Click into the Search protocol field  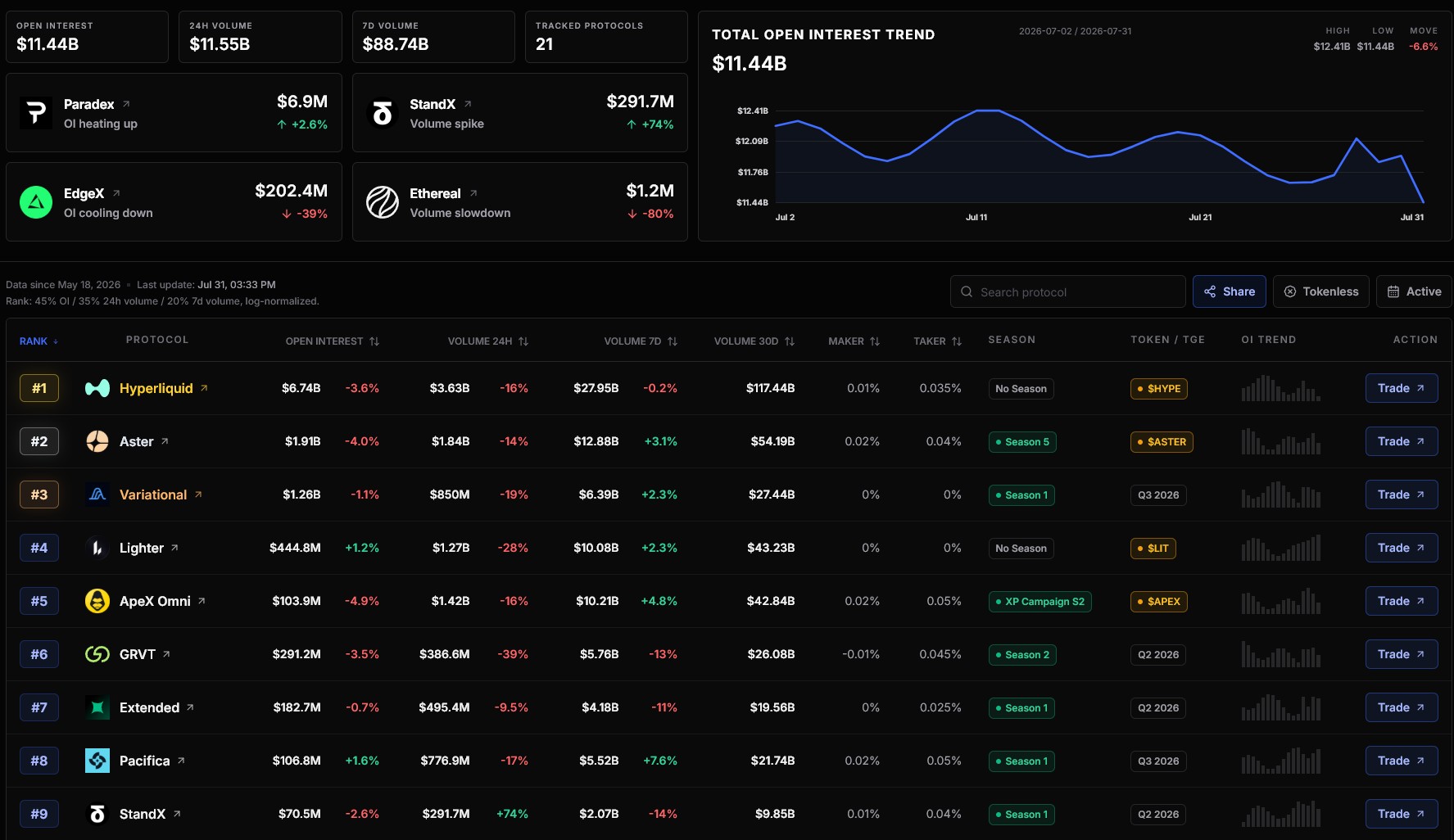1067,291
